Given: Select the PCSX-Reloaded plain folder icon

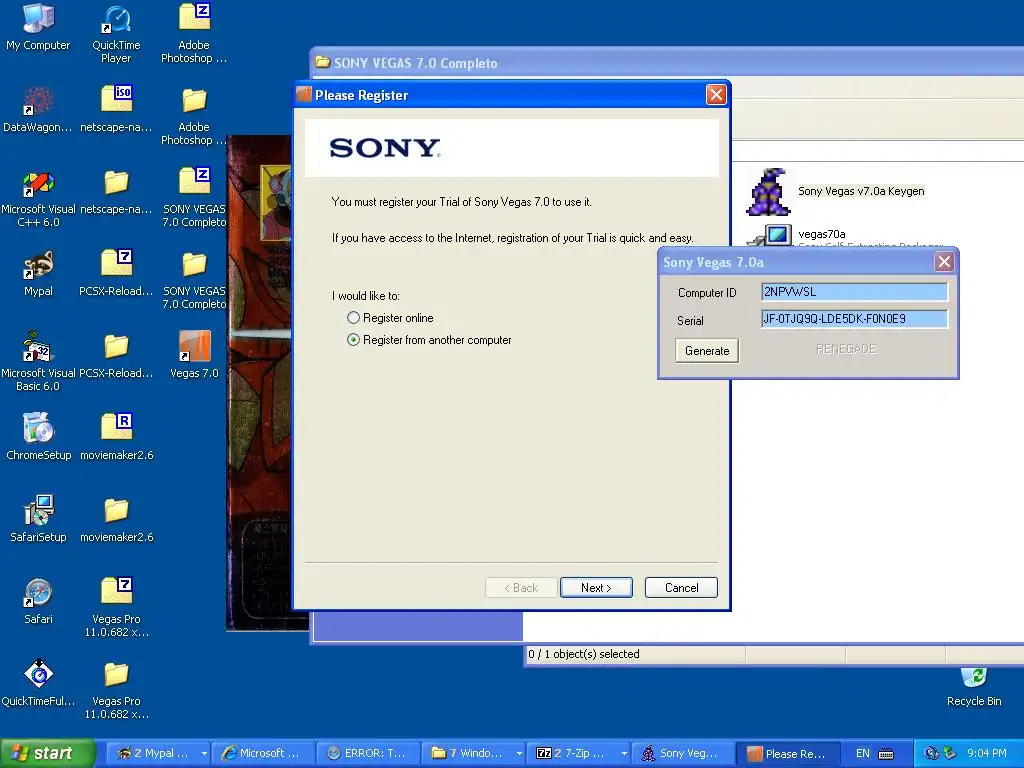Looking at the screenshot, I should 116,355.
